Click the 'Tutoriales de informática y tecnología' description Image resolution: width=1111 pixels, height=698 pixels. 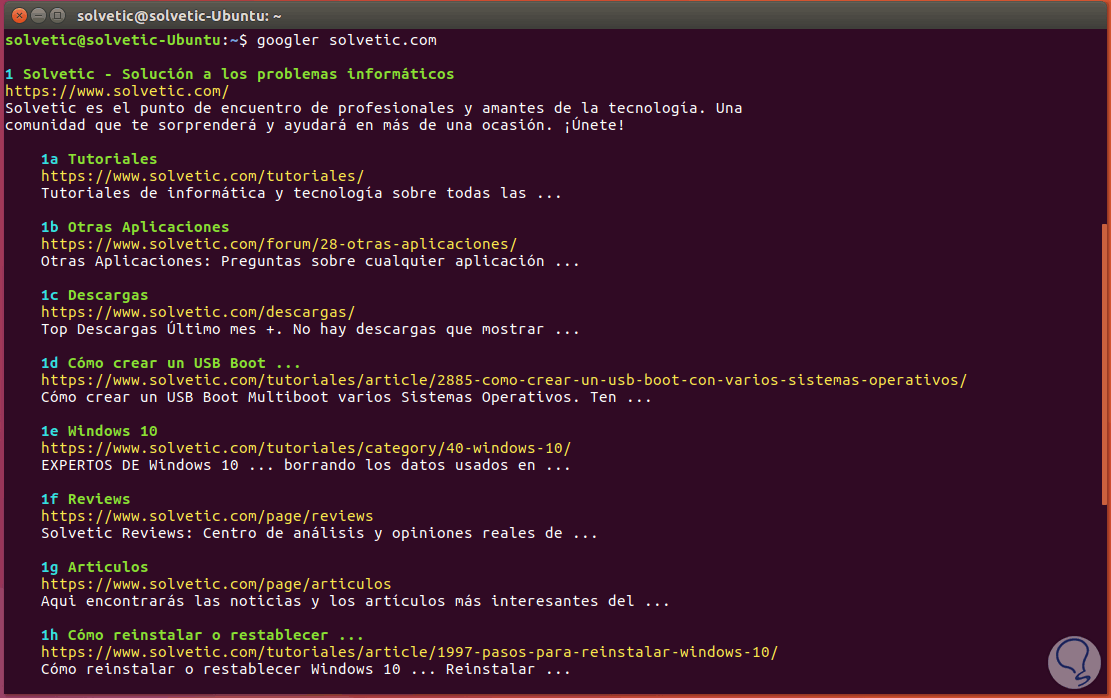pyautogui.click(x=301, y=193)
